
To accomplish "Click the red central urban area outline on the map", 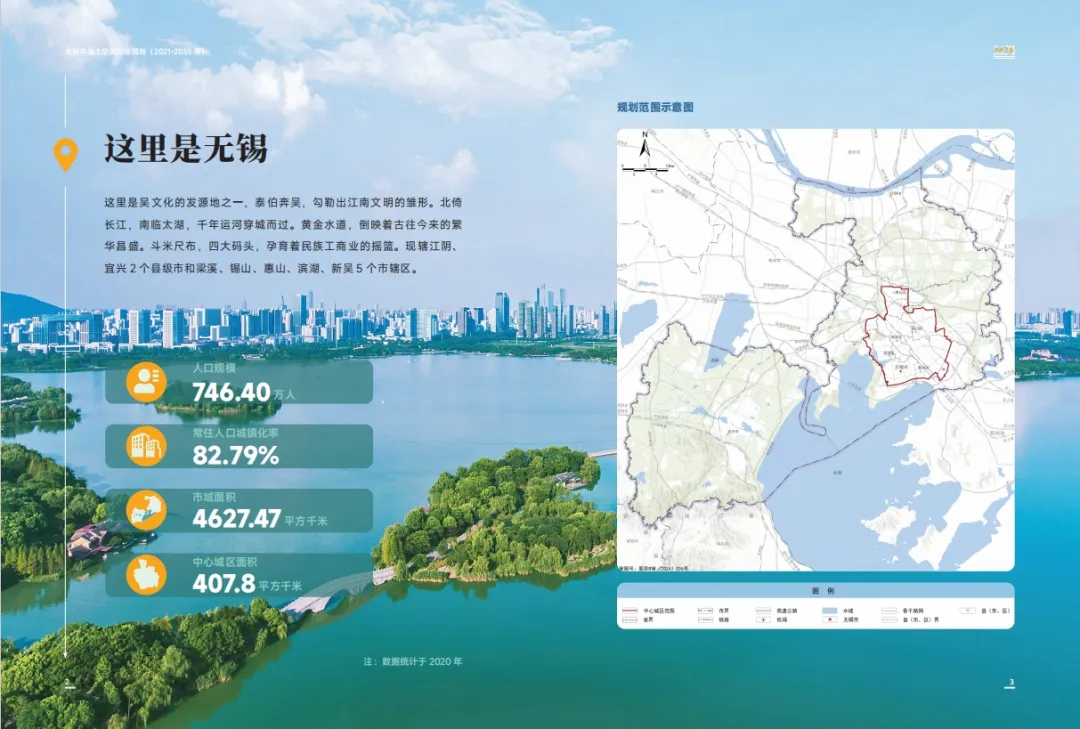I will (908, 334).
